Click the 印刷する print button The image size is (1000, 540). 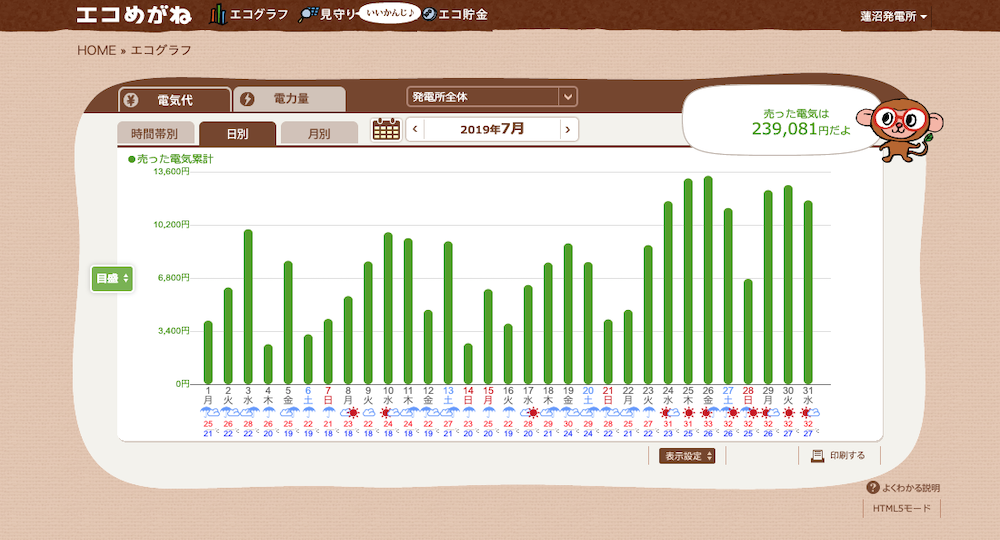pyautogui.click(x=839, y=455)
